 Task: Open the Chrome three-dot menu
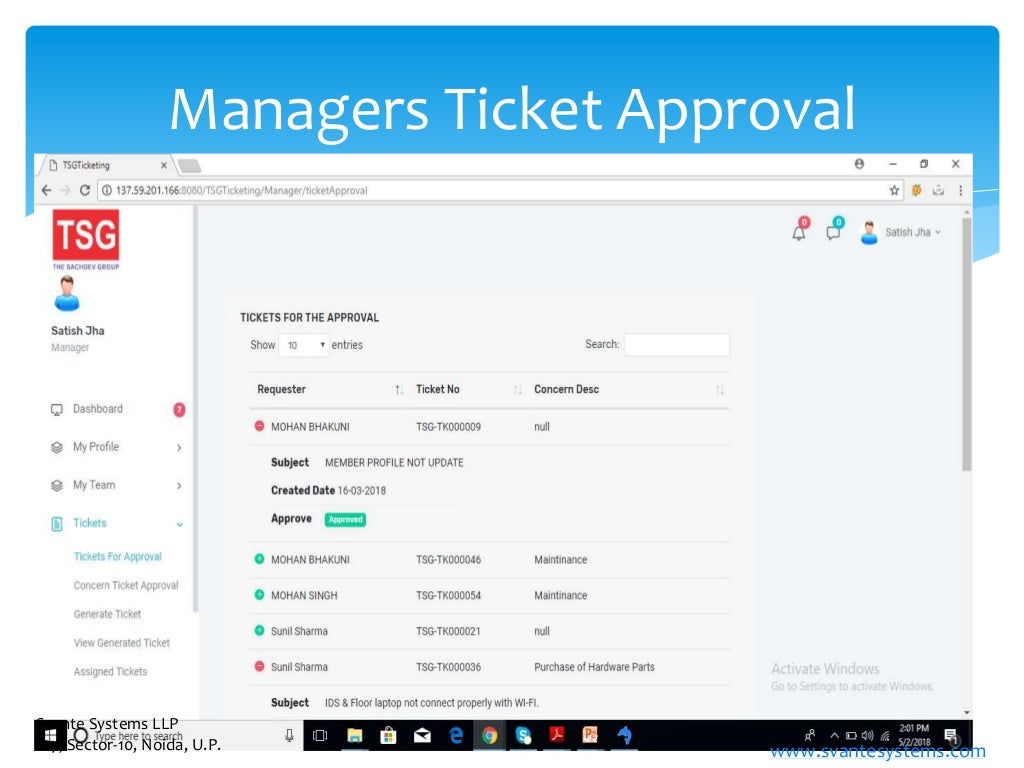click(960, 190)
